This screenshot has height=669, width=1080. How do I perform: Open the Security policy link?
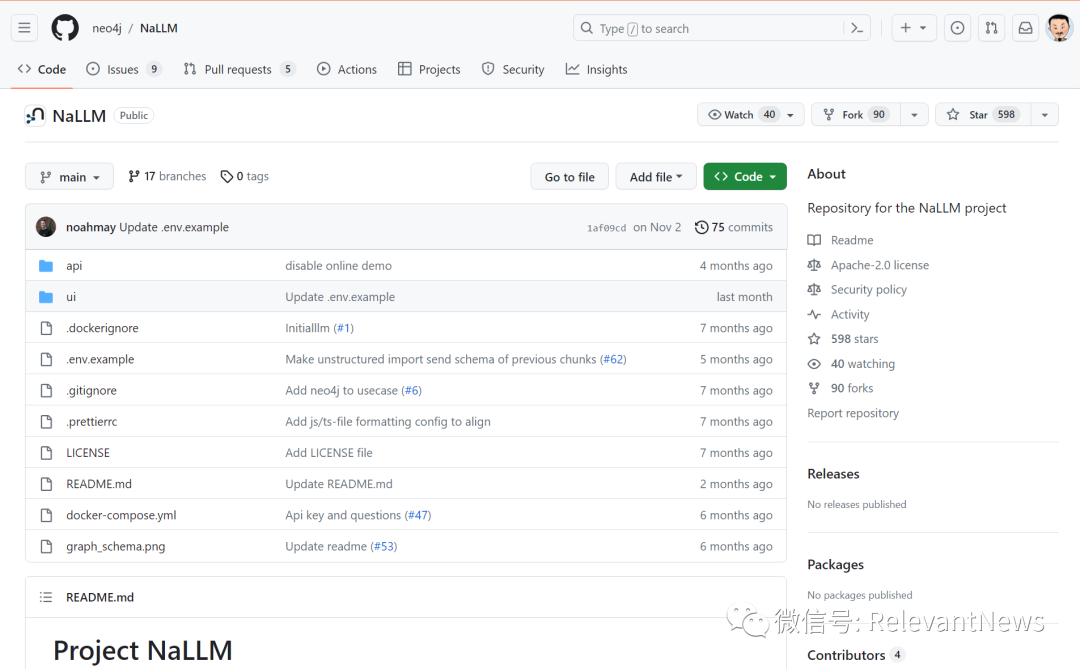(x=869, y=289)
